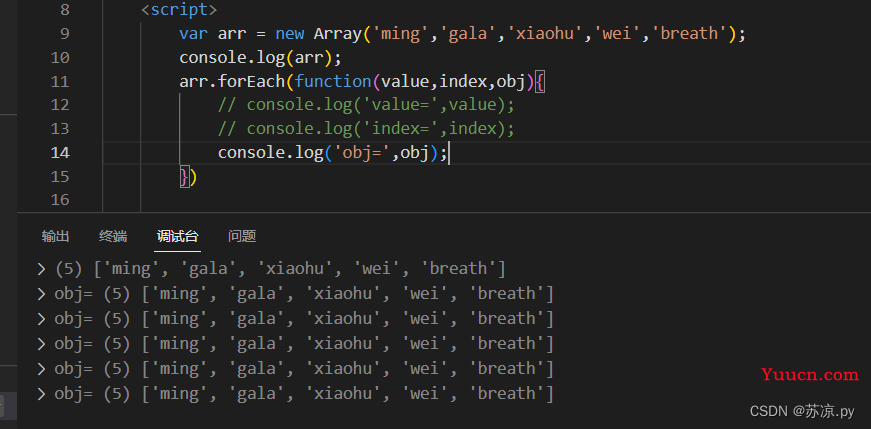Click line number 10 in the gutter
The image size is (871, 429).
60,58
